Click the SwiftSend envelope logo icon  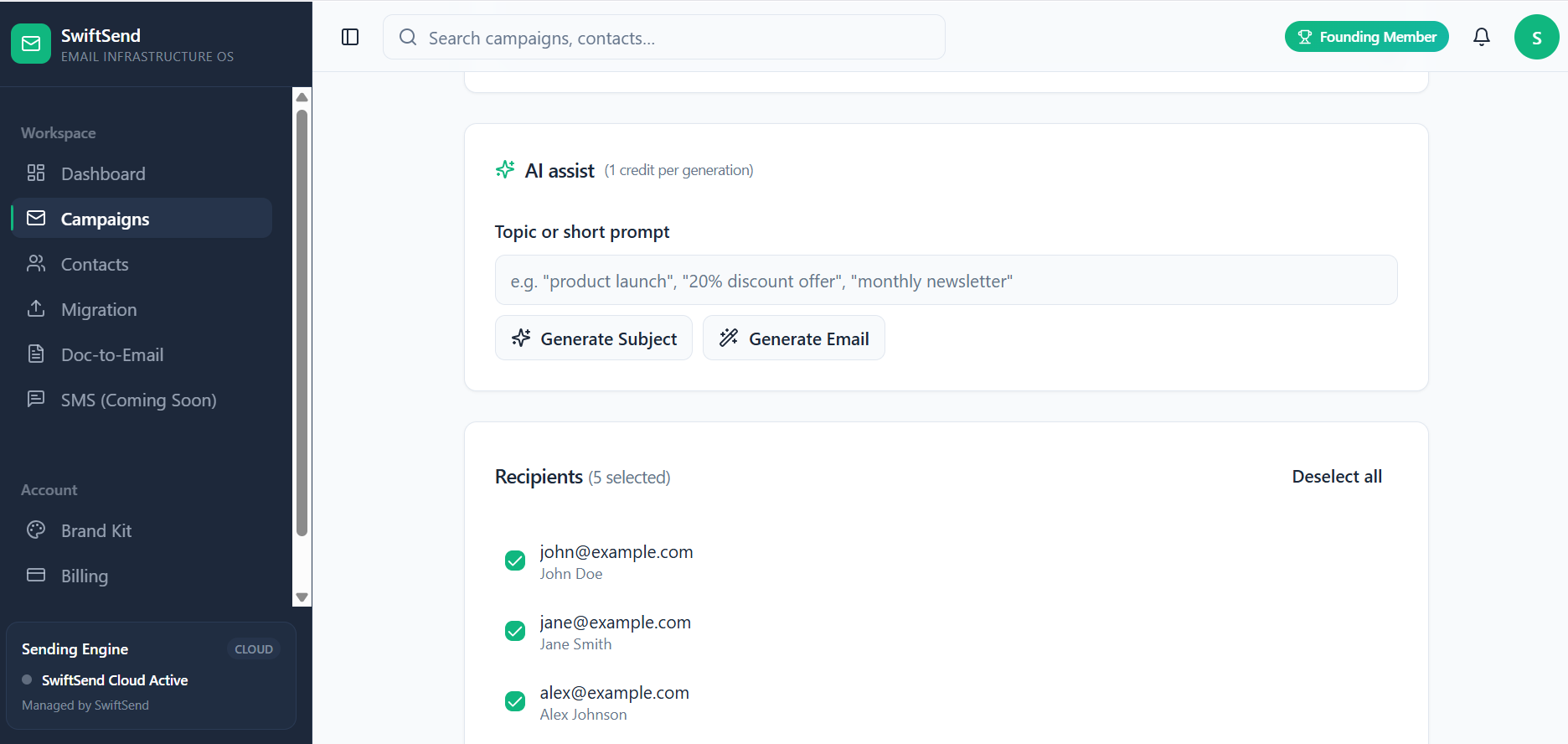[31, 44]
